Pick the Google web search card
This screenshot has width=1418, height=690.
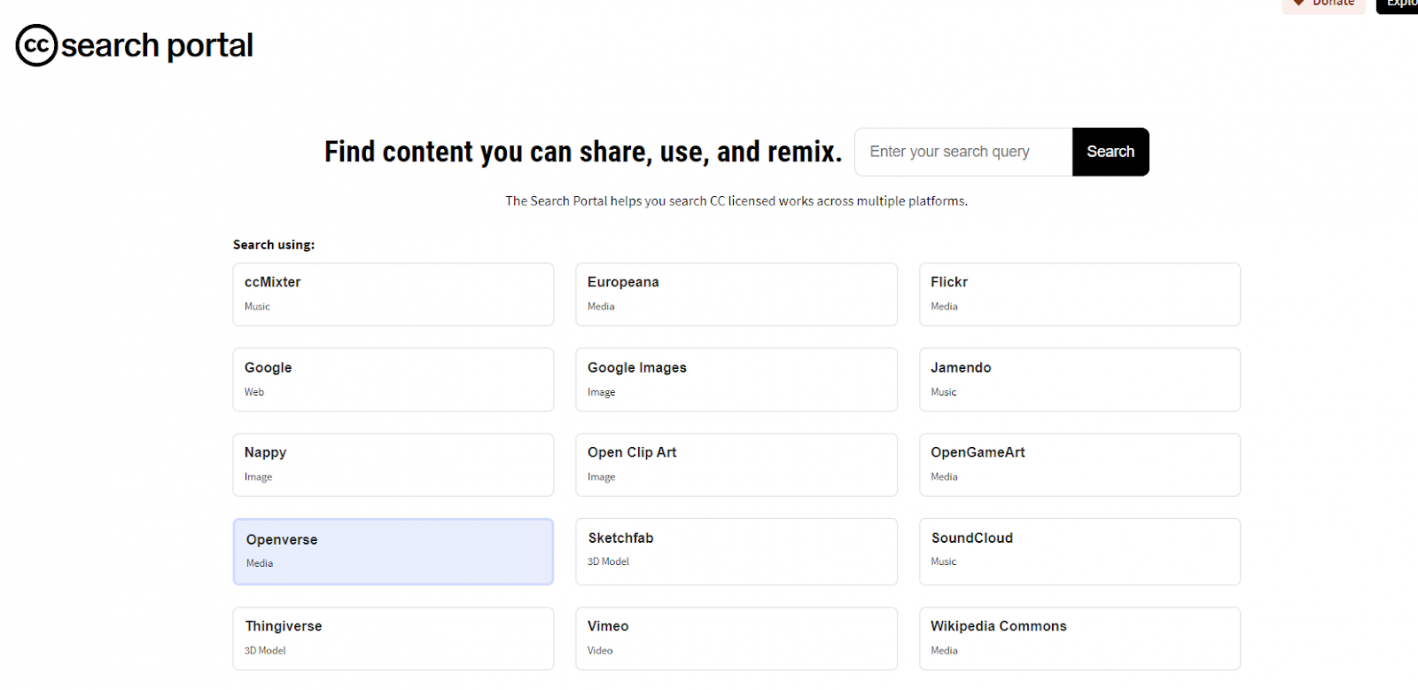393,380
